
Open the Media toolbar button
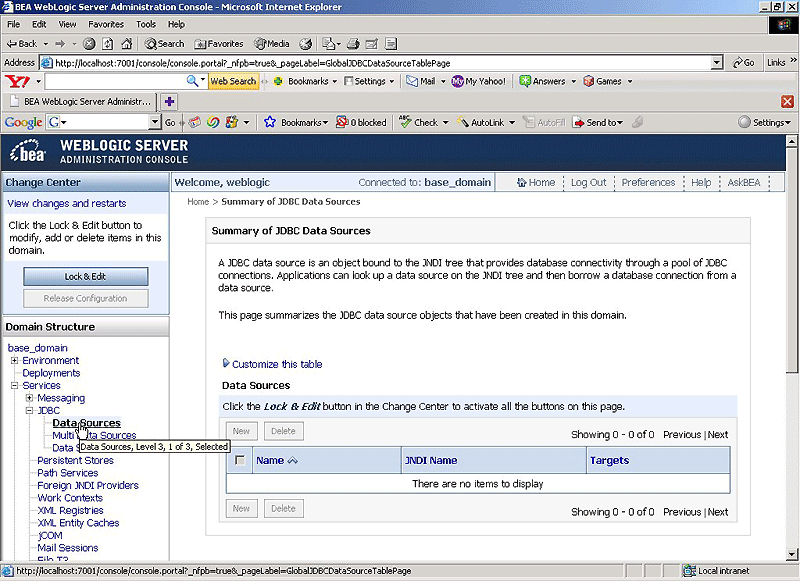272,44
